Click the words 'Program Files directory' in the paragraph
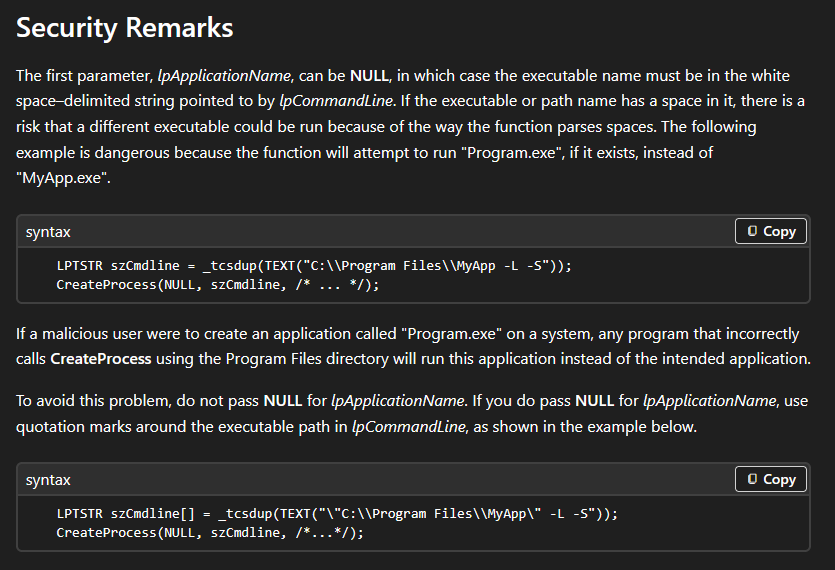The width and height of the screenshot is (835, 570). point(307,359)
